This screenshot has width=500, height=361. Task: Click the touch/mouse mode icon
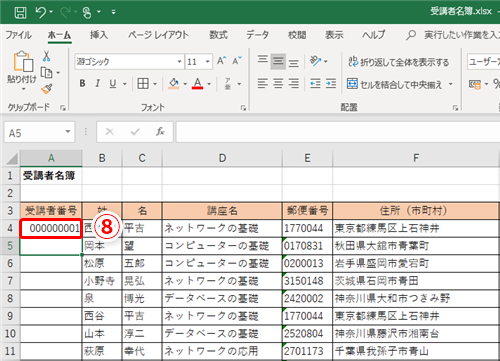coord(87,12)
